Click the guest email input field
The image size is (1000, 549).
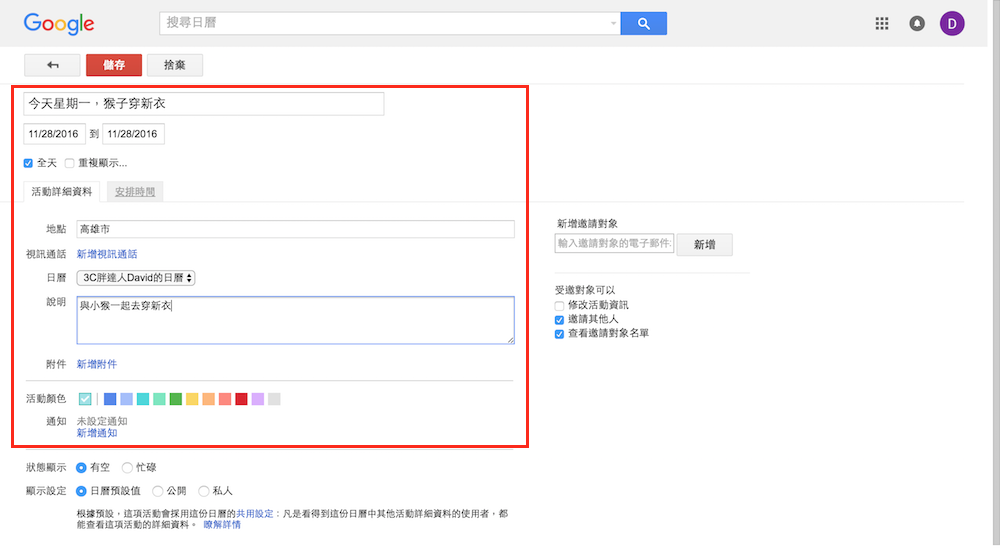click(614, 244)
